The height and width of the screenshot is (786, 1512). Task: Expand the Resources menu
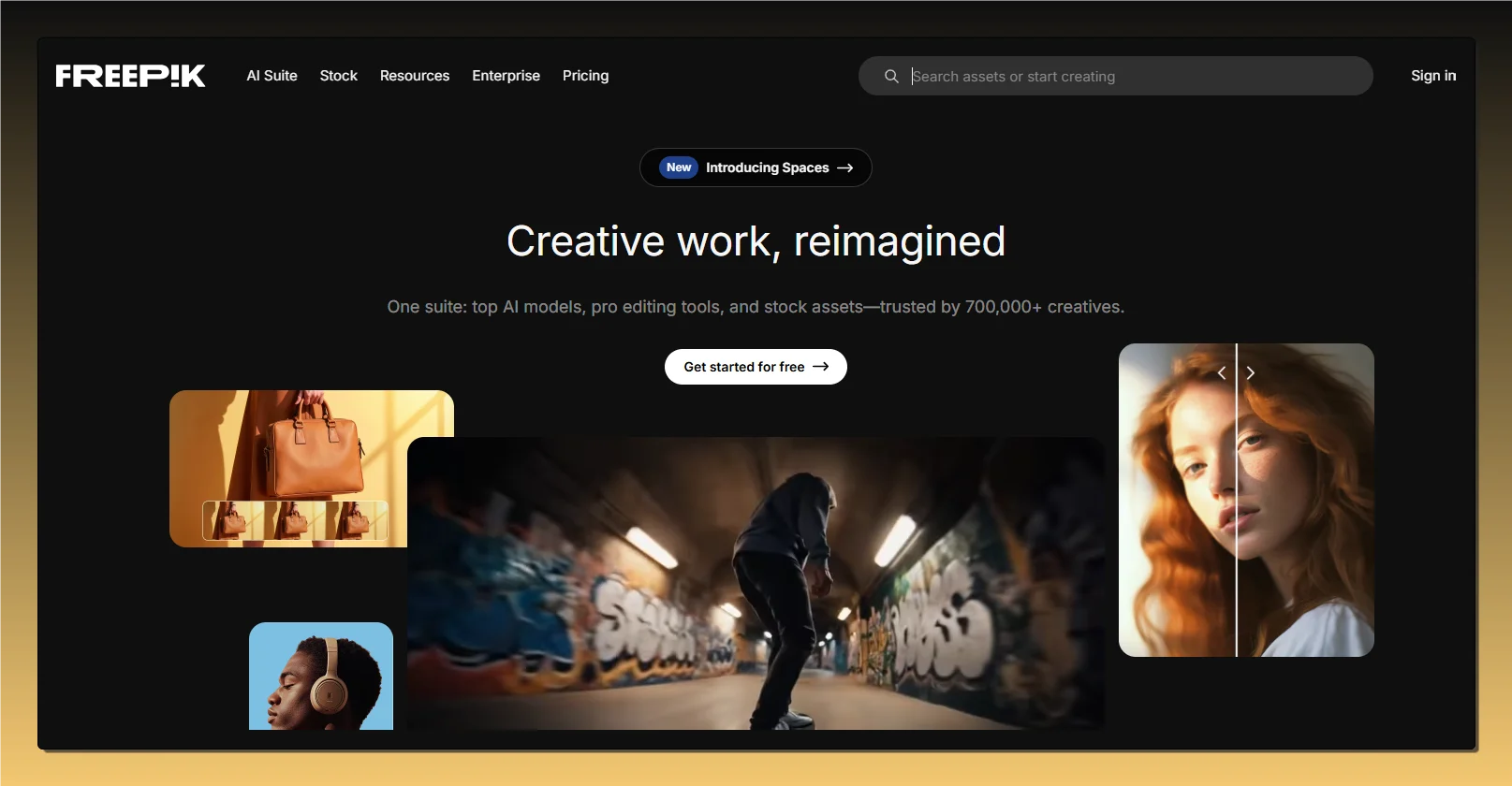[x=415, y=76]
